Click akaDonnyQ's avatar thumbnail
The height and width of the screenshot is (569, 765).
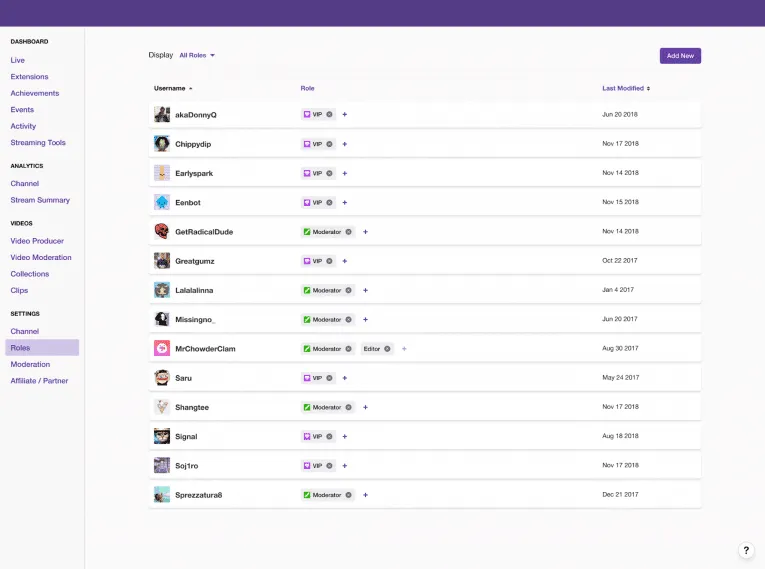162,115
